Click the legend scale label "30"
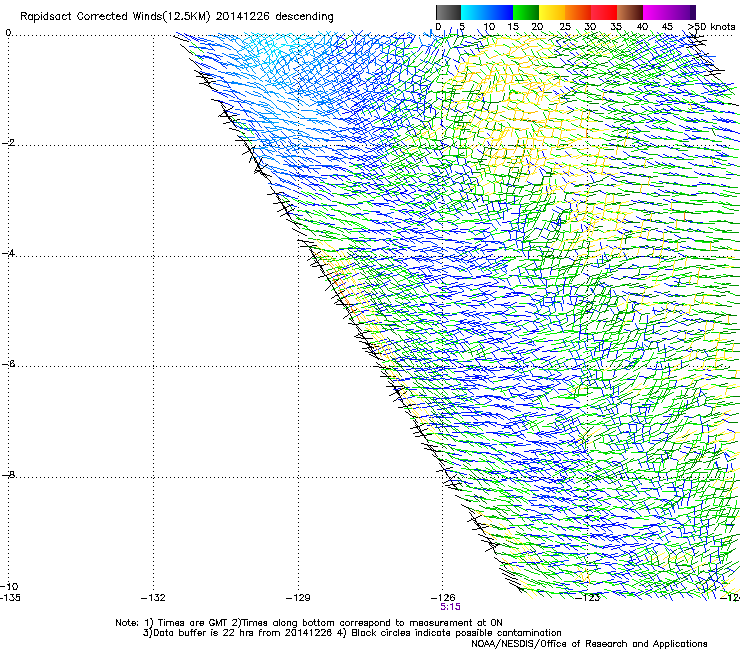The width and height of the screenshot is (740, 650). 590,27
